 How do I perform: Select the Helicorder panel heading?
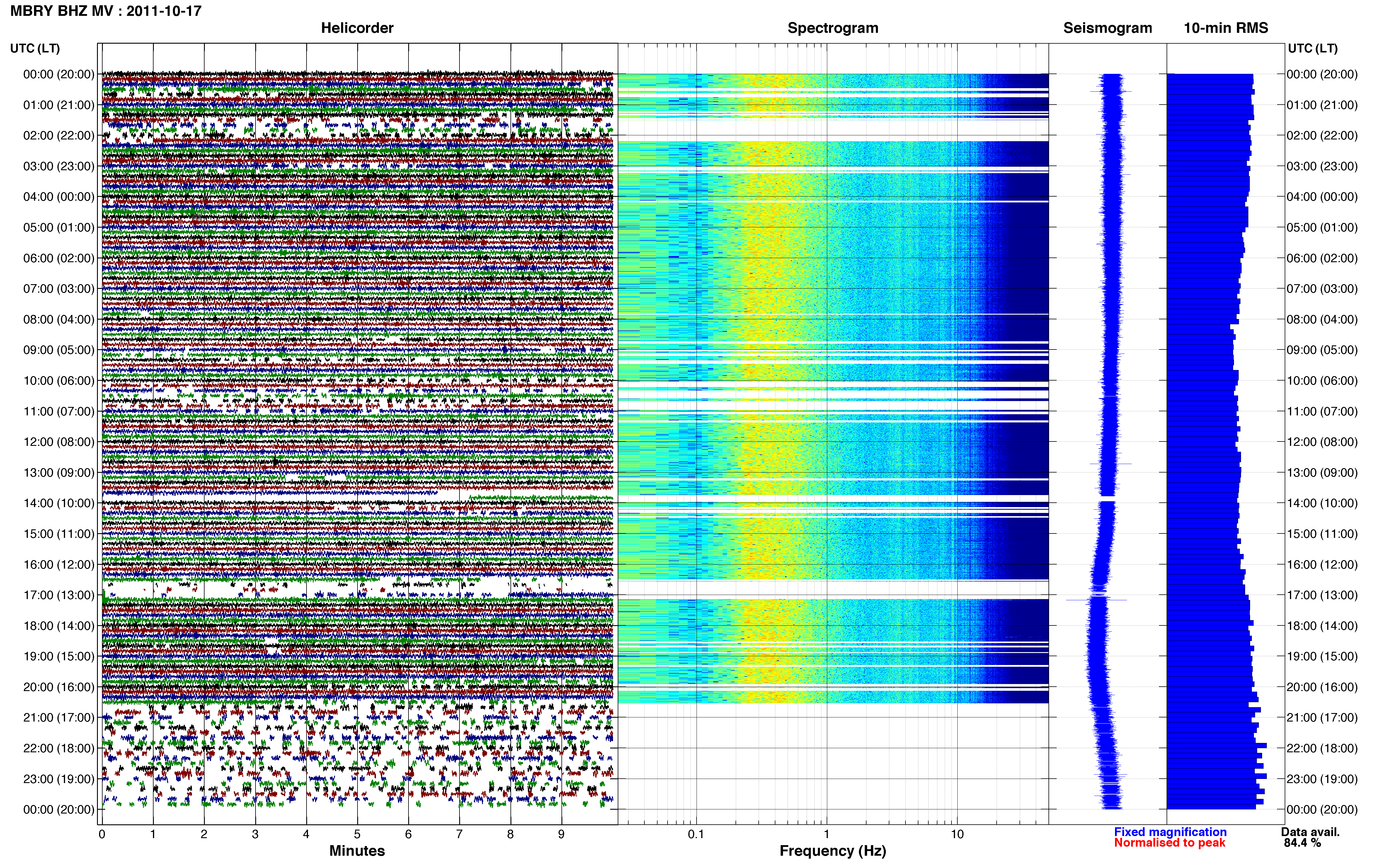(x=357, y=28)
